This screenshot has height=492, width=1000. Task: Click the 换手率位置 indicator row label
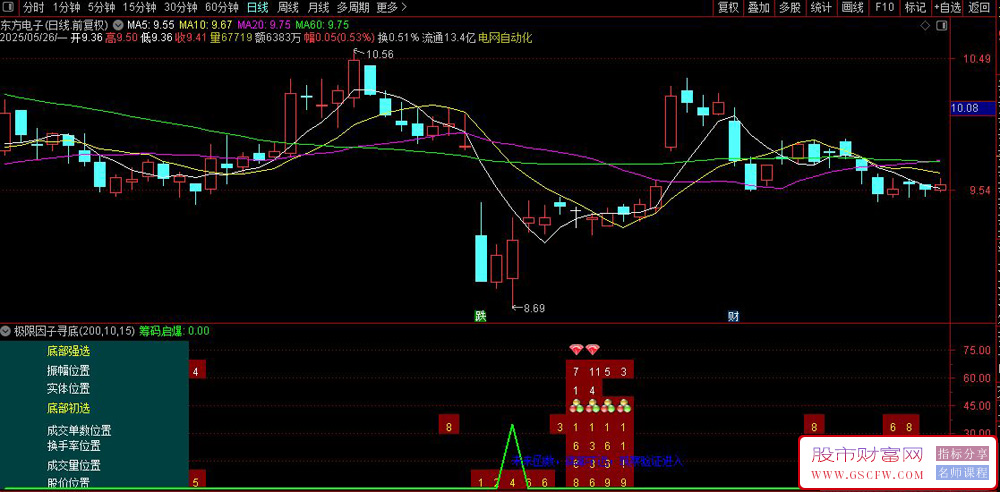click(73, 445)
